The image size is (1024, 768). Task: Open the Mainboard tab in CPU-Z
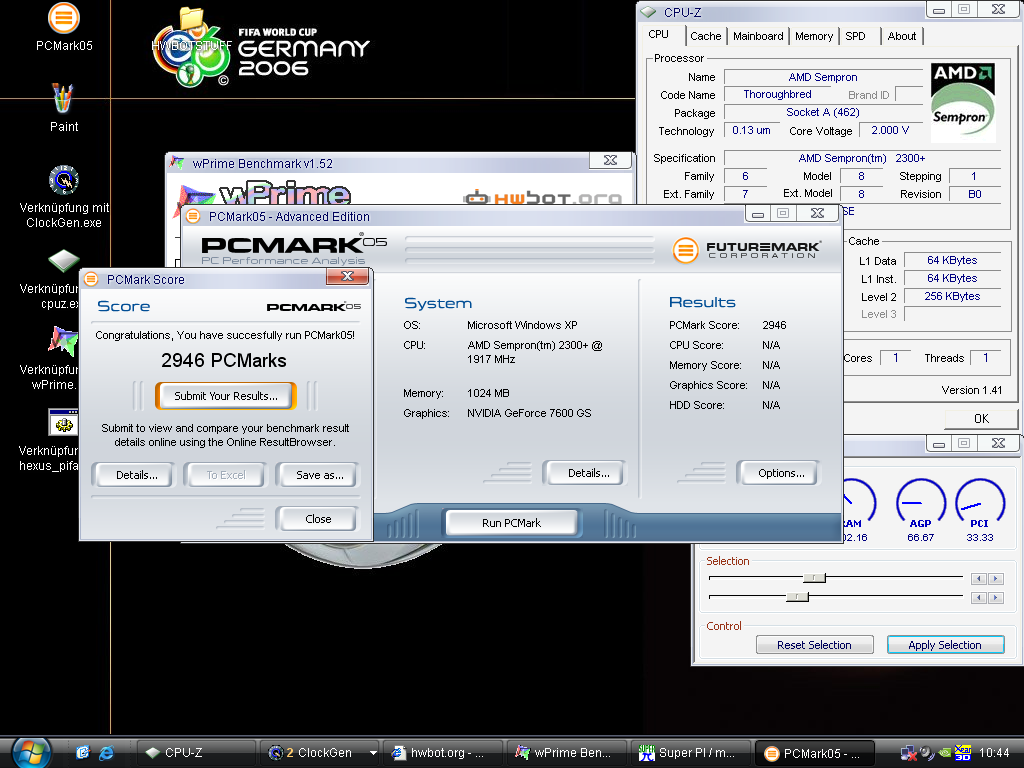click(758, 36)
